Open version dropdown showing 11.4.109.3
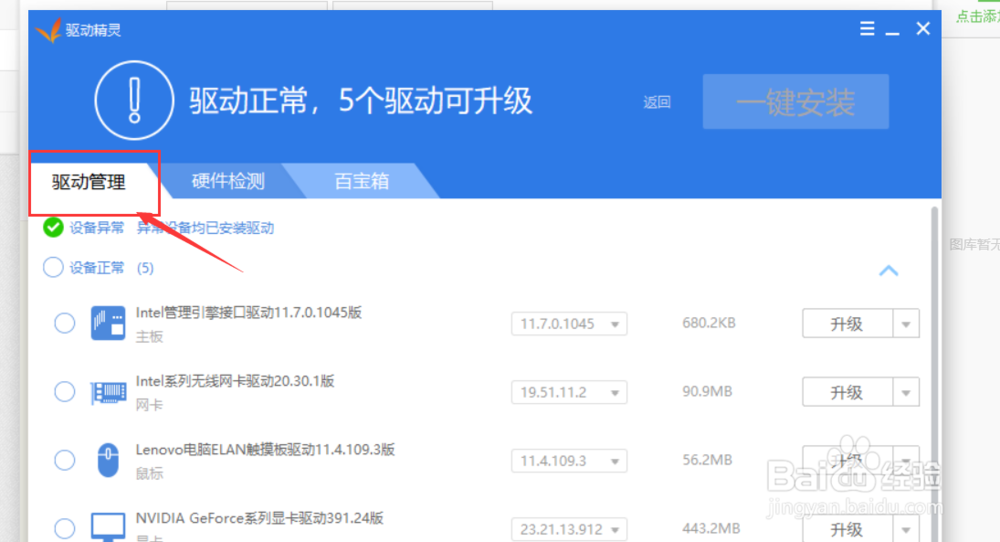This screenshot has height=542, width=1000. coord(569,460)
